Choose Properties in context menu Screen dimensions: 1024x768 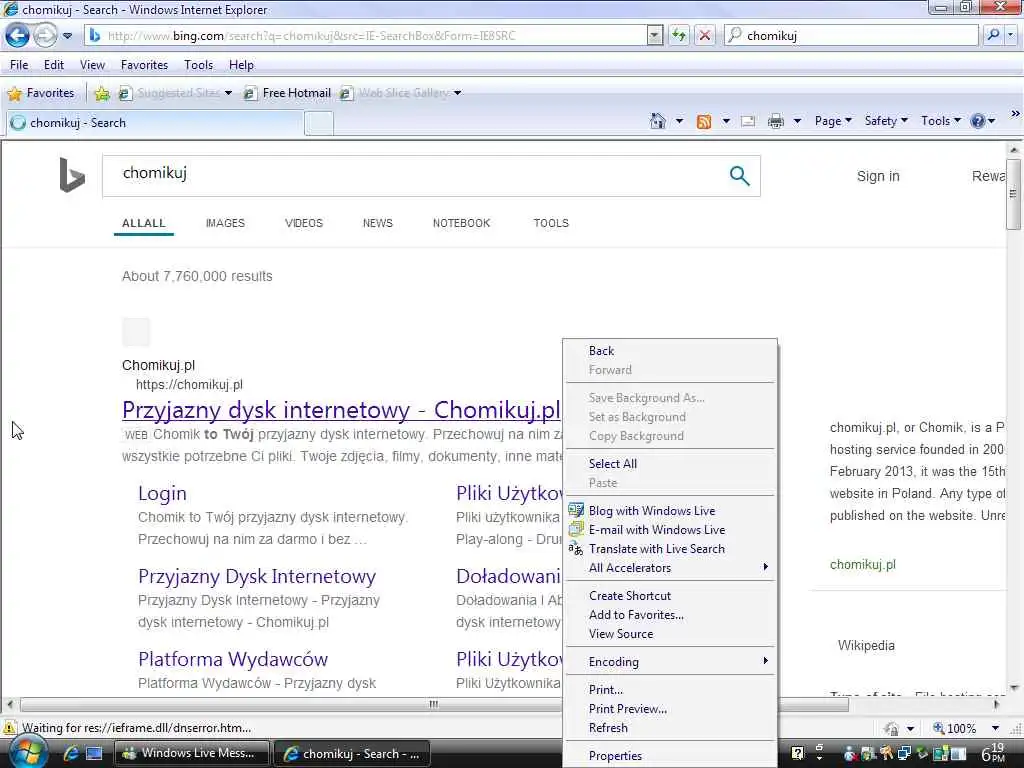[671, 756]
